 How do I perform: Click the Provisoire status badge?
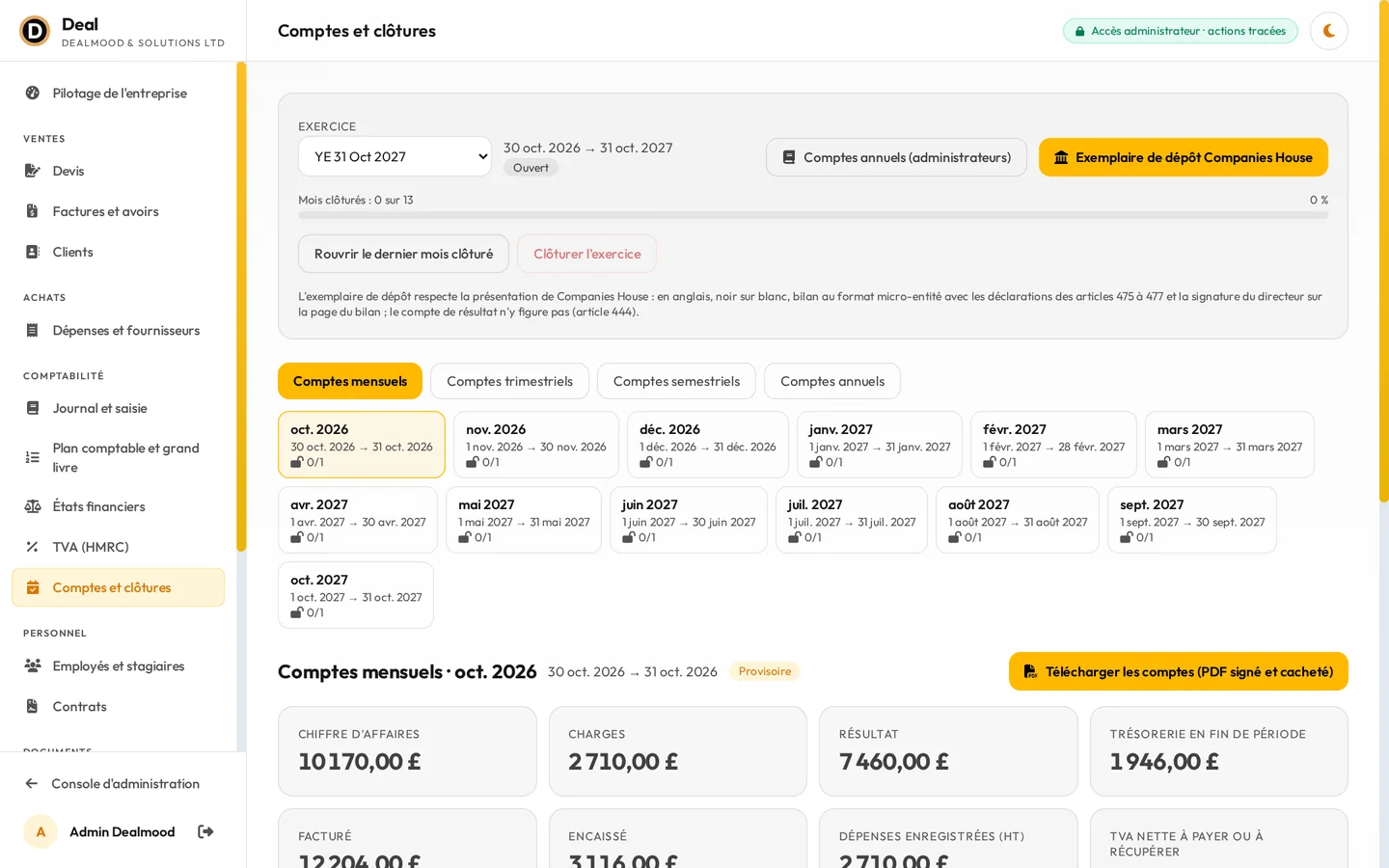(765, 671)
